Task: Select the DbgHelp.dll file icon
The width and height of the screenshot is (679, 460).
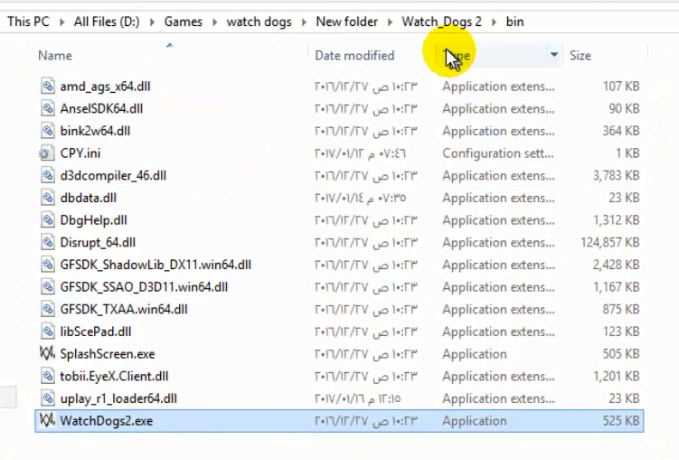Action: [48, 220]
